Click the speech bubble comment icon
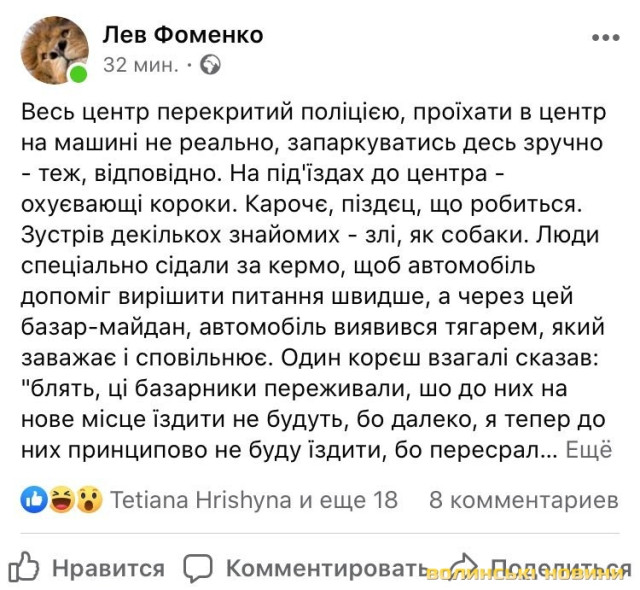 coord(199,568)
